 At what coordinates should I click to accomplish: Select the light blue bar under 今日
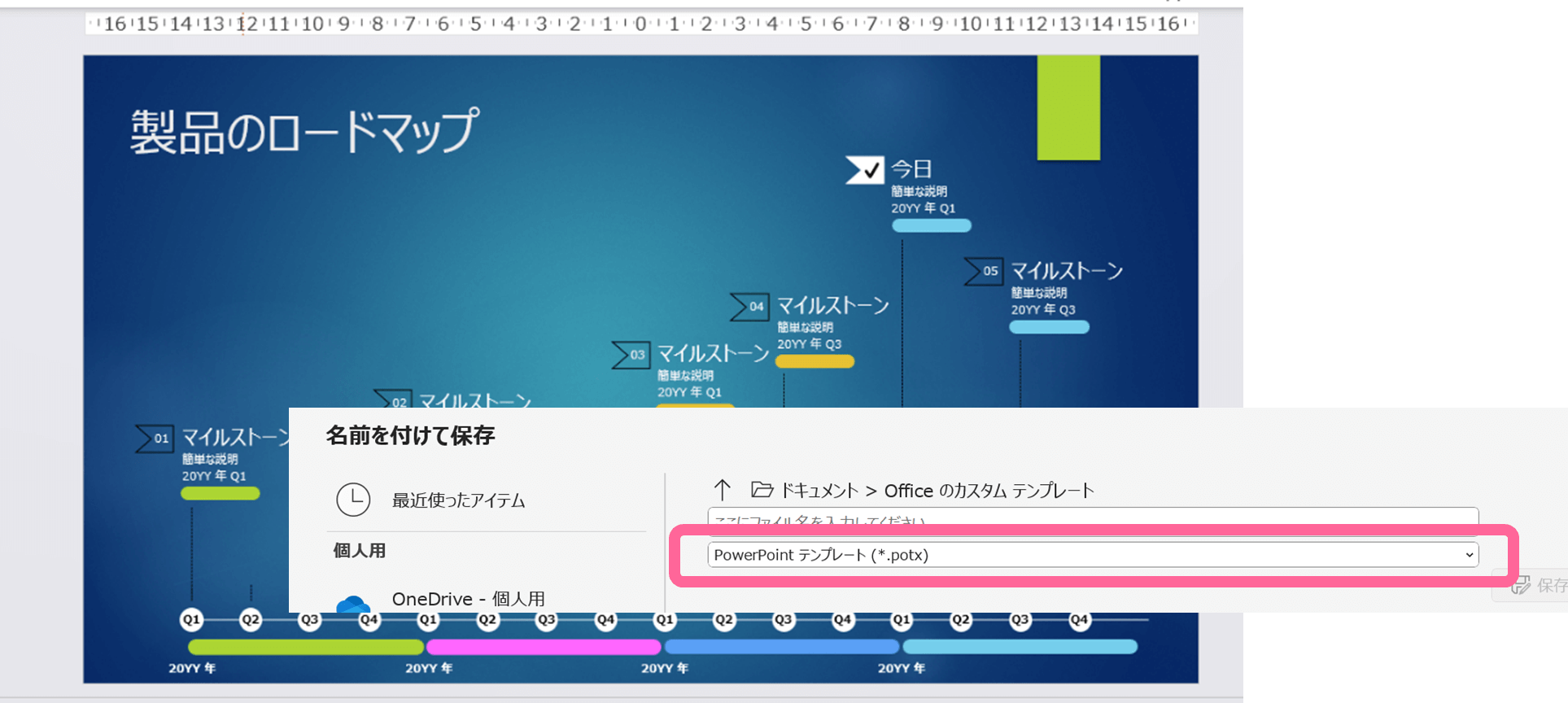932,225
